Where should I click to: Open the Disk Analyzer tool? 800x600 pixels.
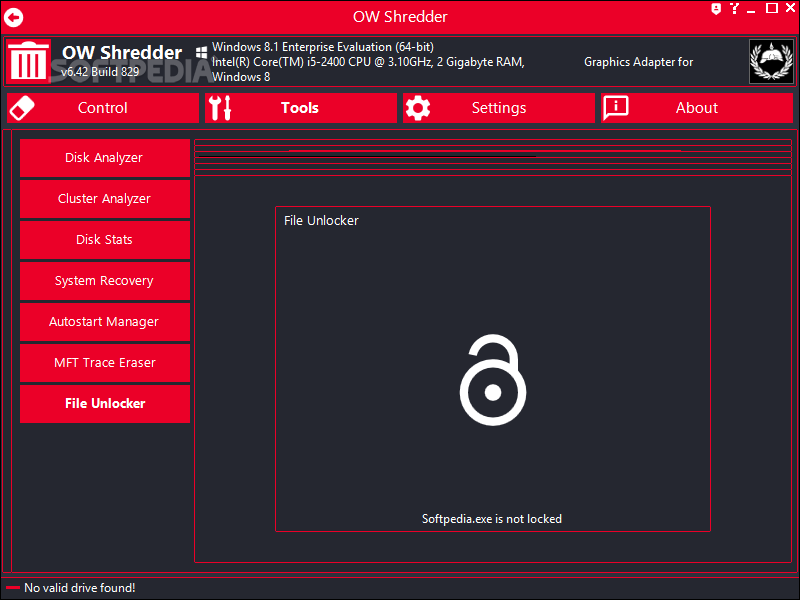pos(105,158)
